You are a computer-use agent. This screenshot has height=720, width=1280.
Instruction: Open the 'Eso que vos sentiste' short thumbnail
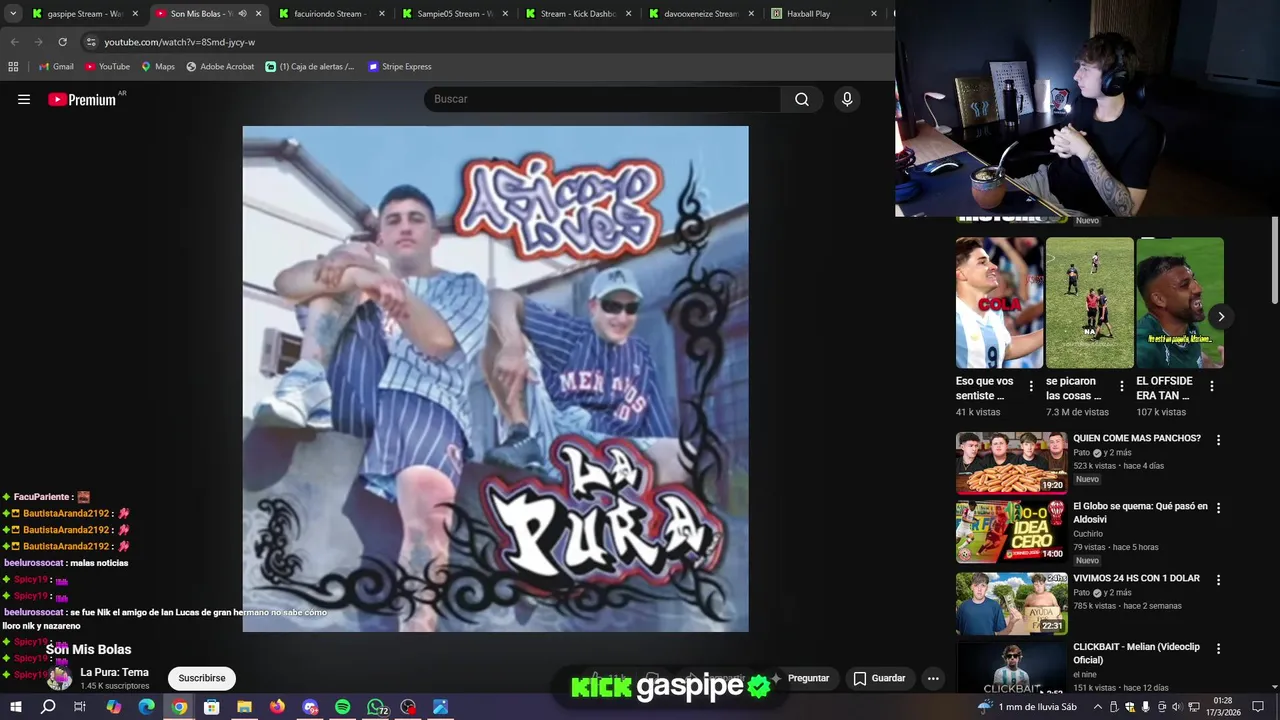pos(999,303)
